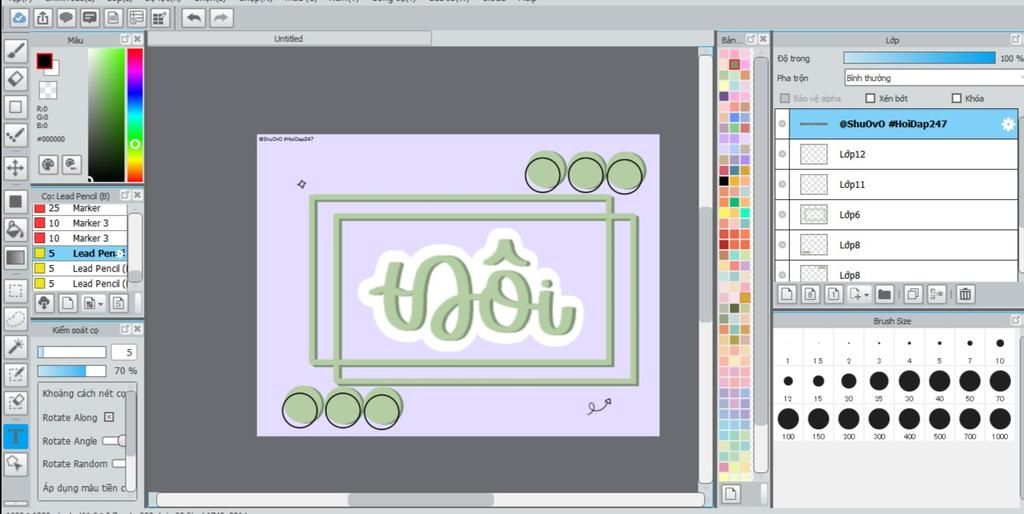This screenshot has width=1024, height=514.
Task: Click the Lớp11 layer thumbnail
Action: (814, 184)
